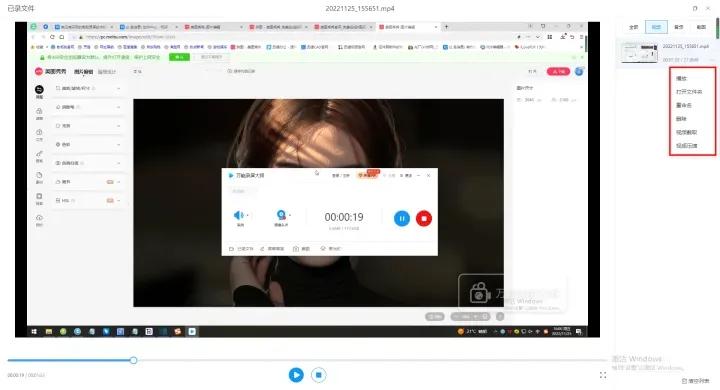Enter fullscreen mode for the video player
The height and width of the screenshot is (390, 720).
tap(603, 375)
